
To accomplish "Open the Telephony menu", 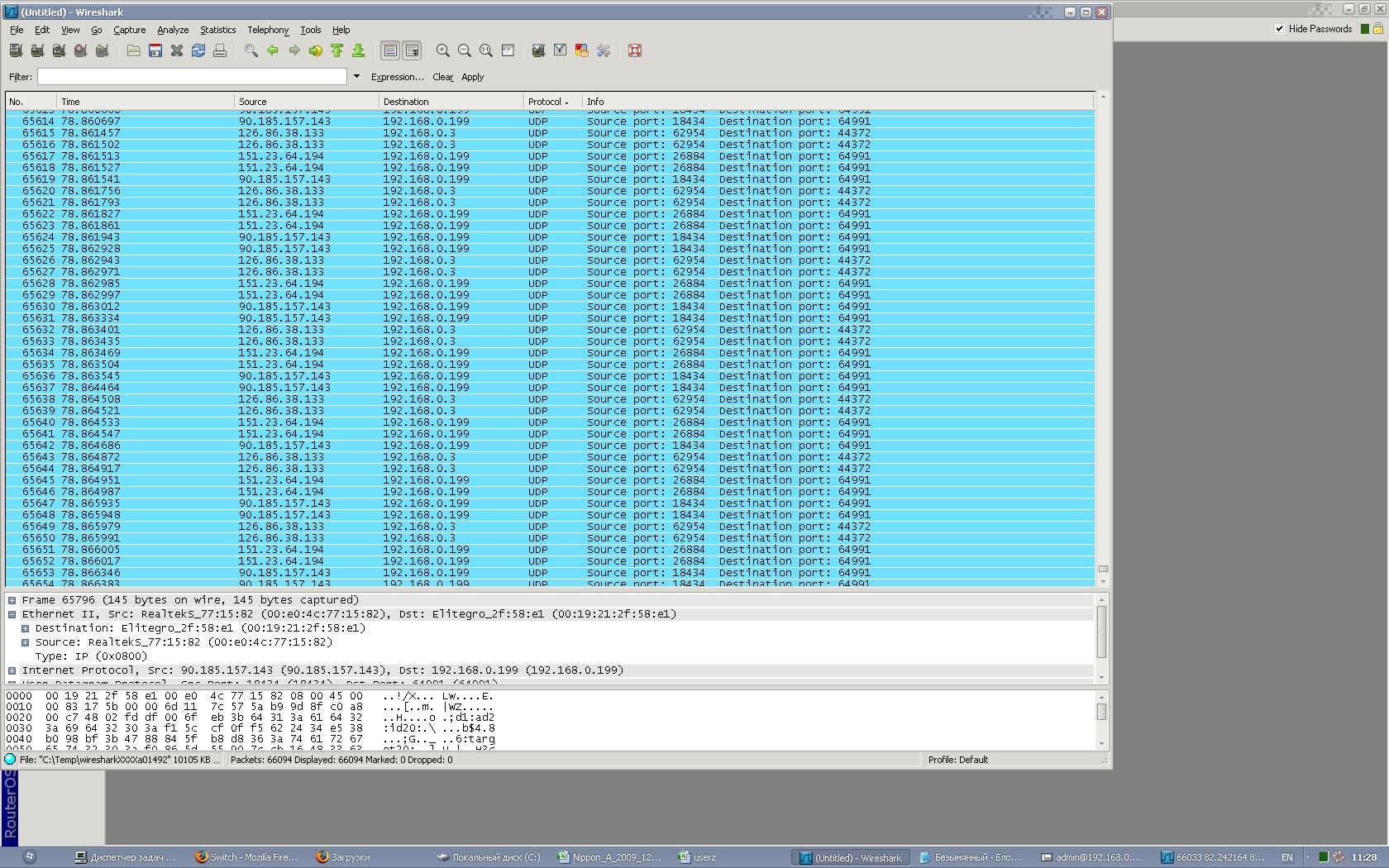I will pyautogui.click(x=268, y=30).
